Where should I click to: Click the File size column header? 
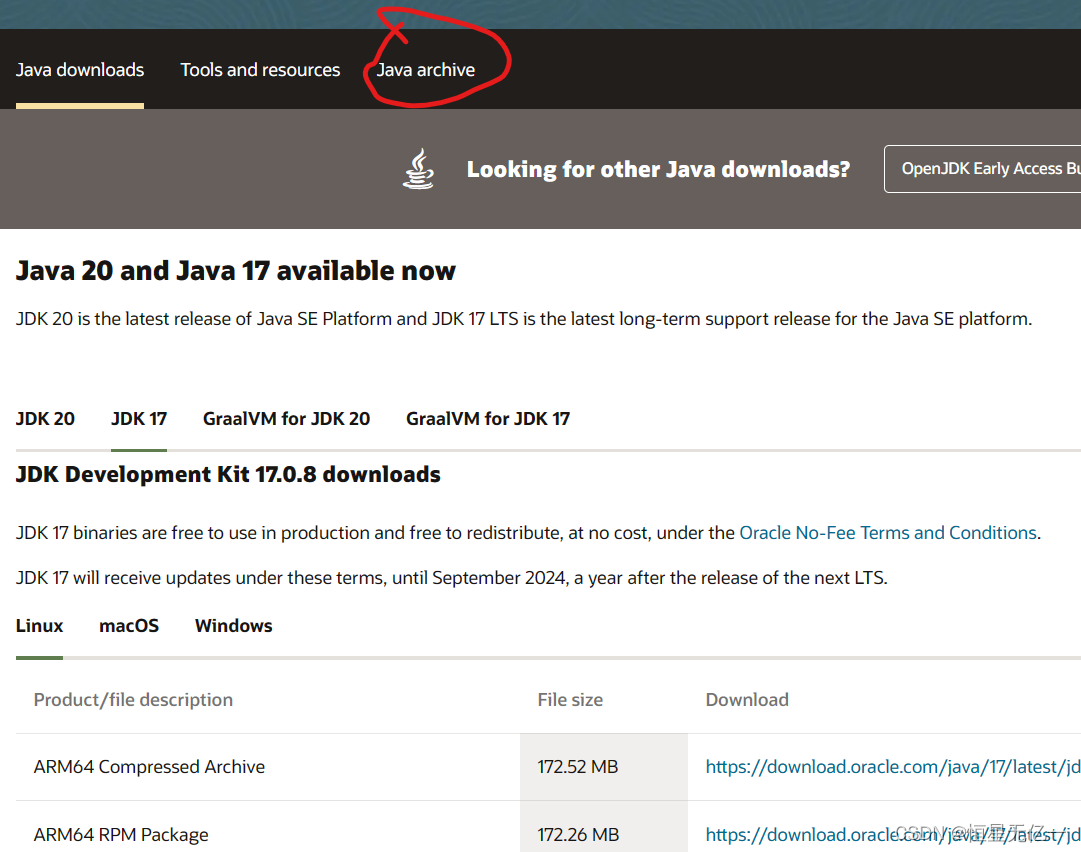click(x=570, y=699)
